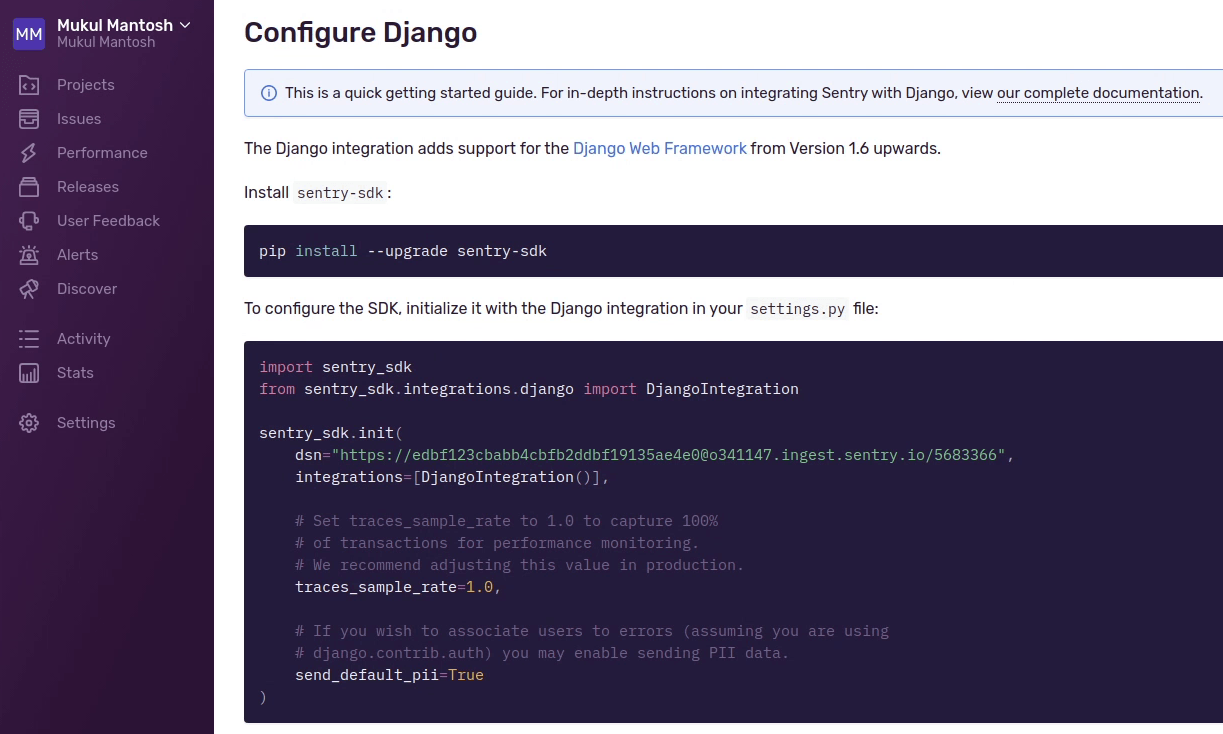Screen dimensions: 1223x734
Task: Click the Settings gear icon
Action: click(29, 423)
